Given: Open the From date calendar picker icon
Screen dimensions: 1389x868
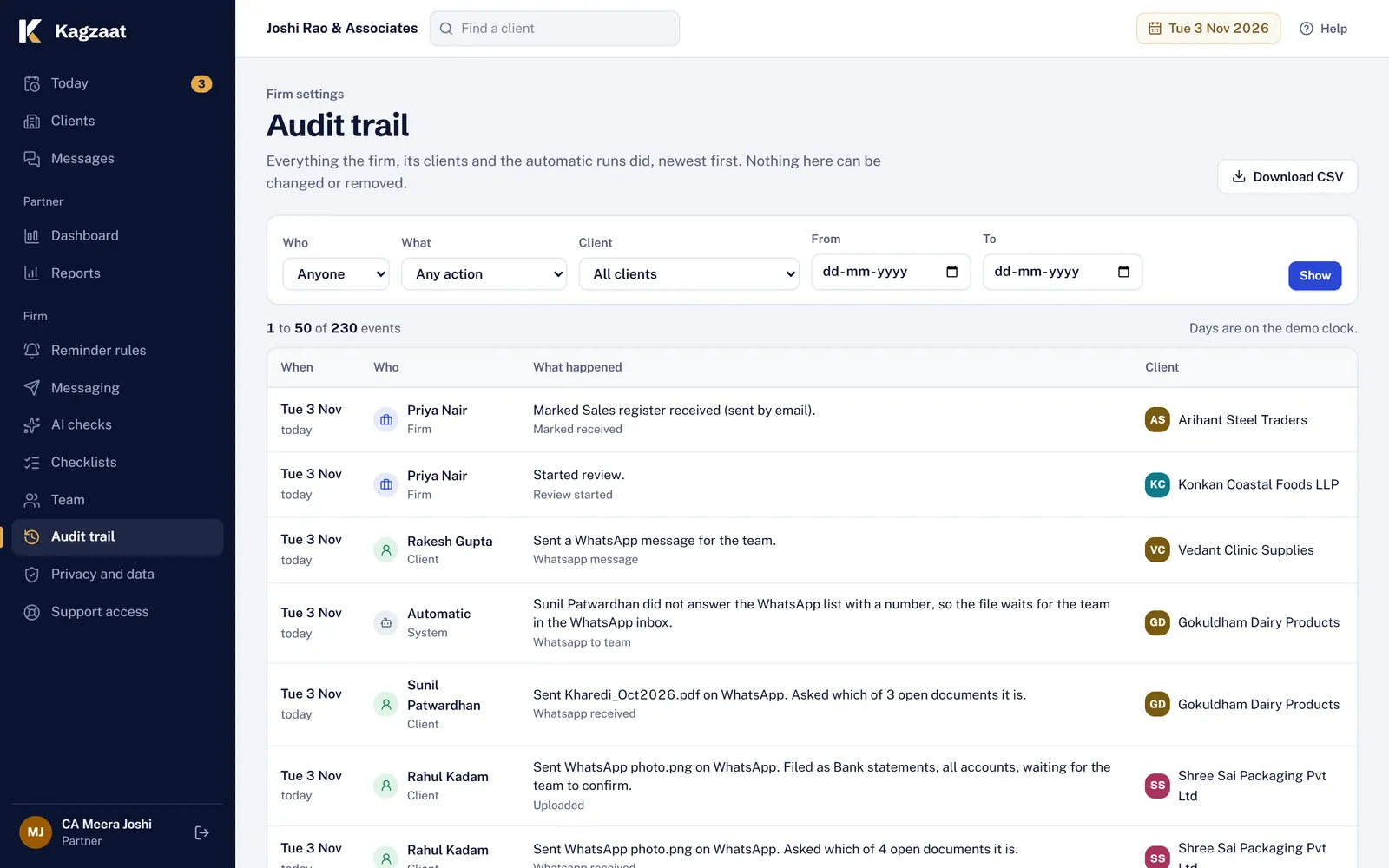Looking at the screenshot, I should tap(951, 272).
